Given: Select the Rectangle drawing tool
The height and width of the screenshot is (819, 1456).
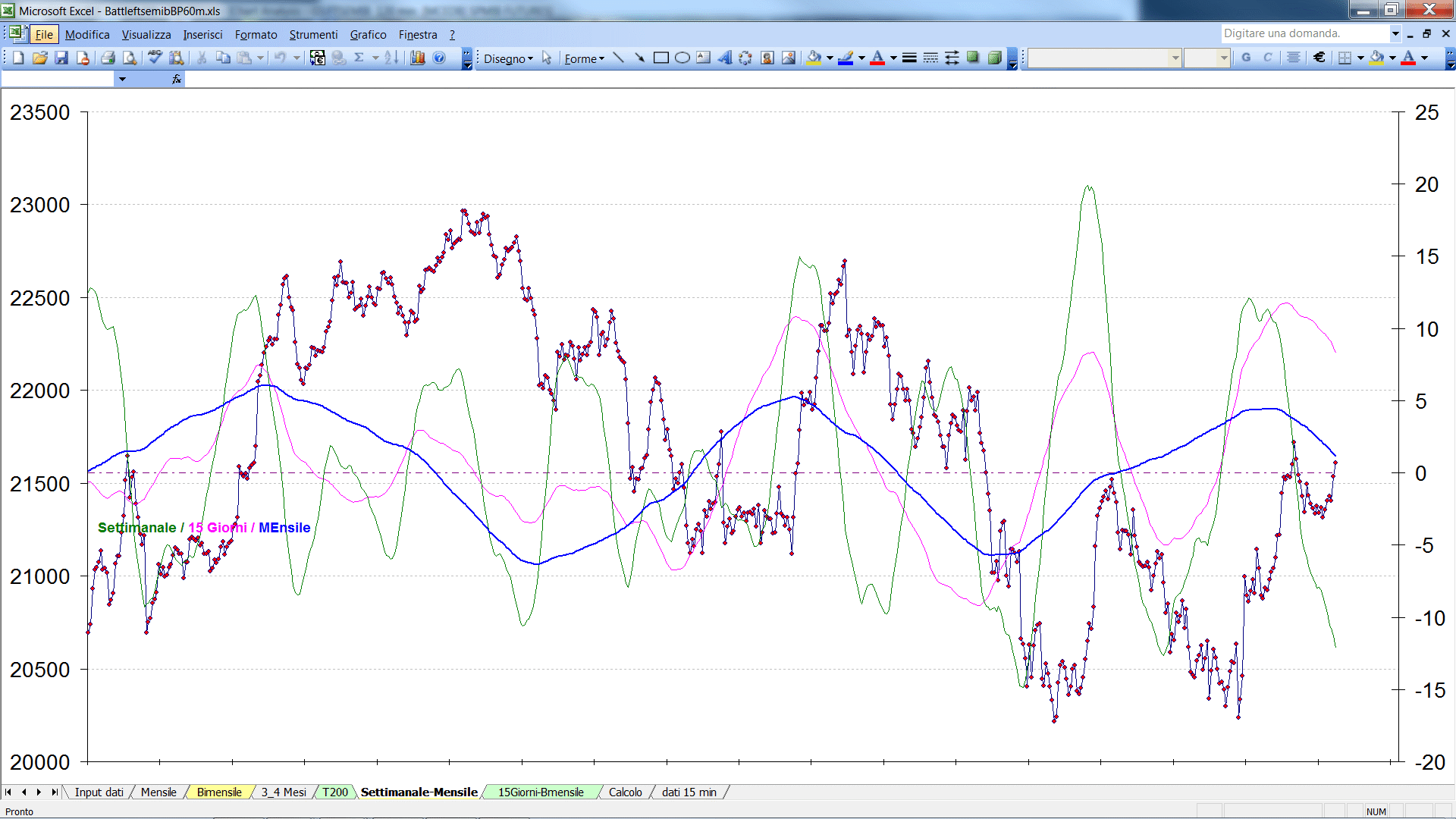Looking at the screenshot, I should point(661,58).
